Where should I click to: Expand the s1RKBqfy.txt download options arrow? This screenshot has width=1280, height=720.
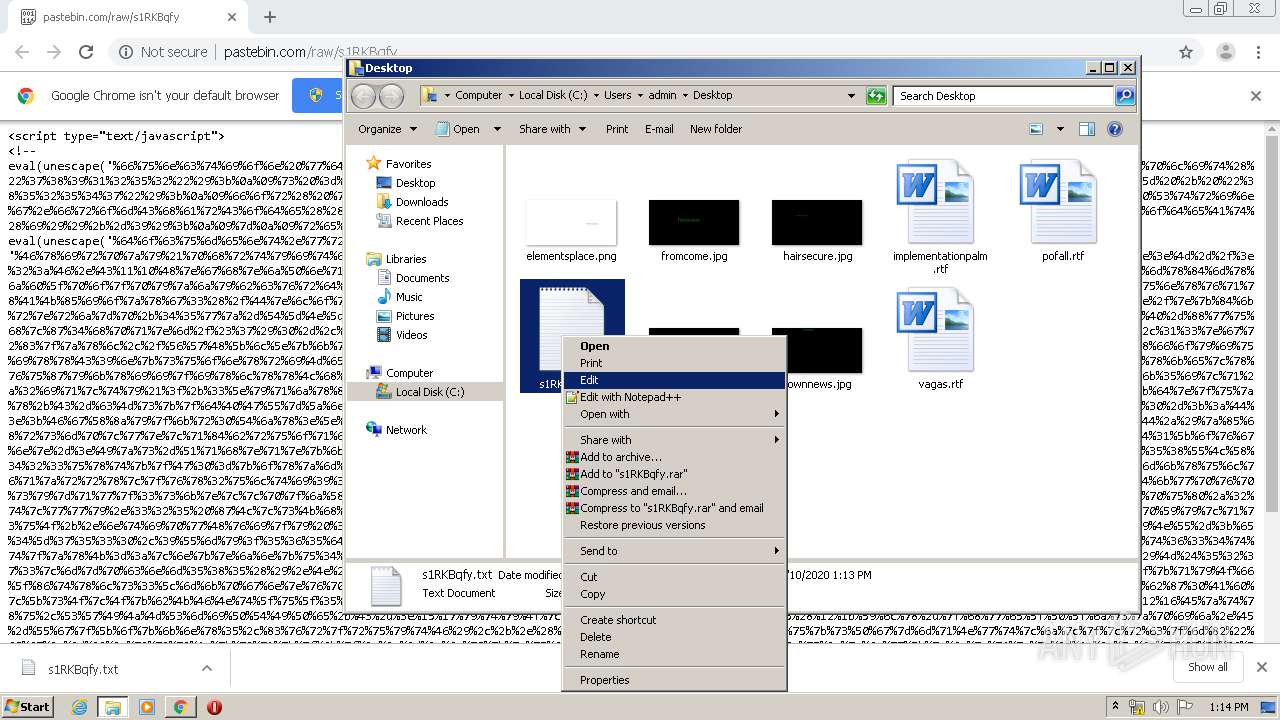[207, 668]
